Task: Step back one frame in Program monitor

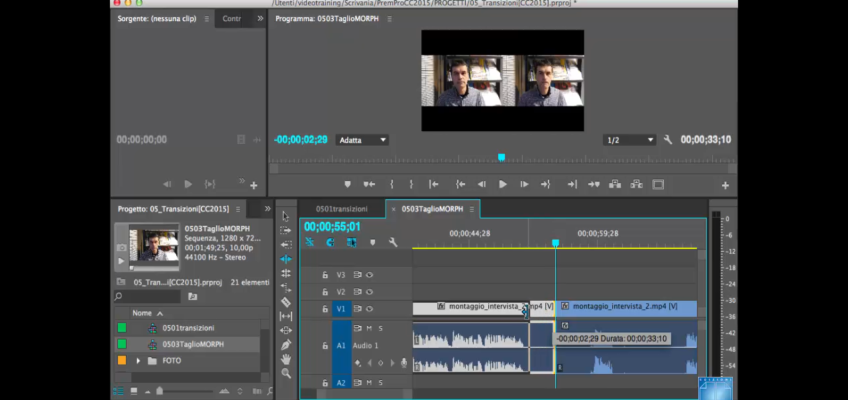Action: click(481, 184)
